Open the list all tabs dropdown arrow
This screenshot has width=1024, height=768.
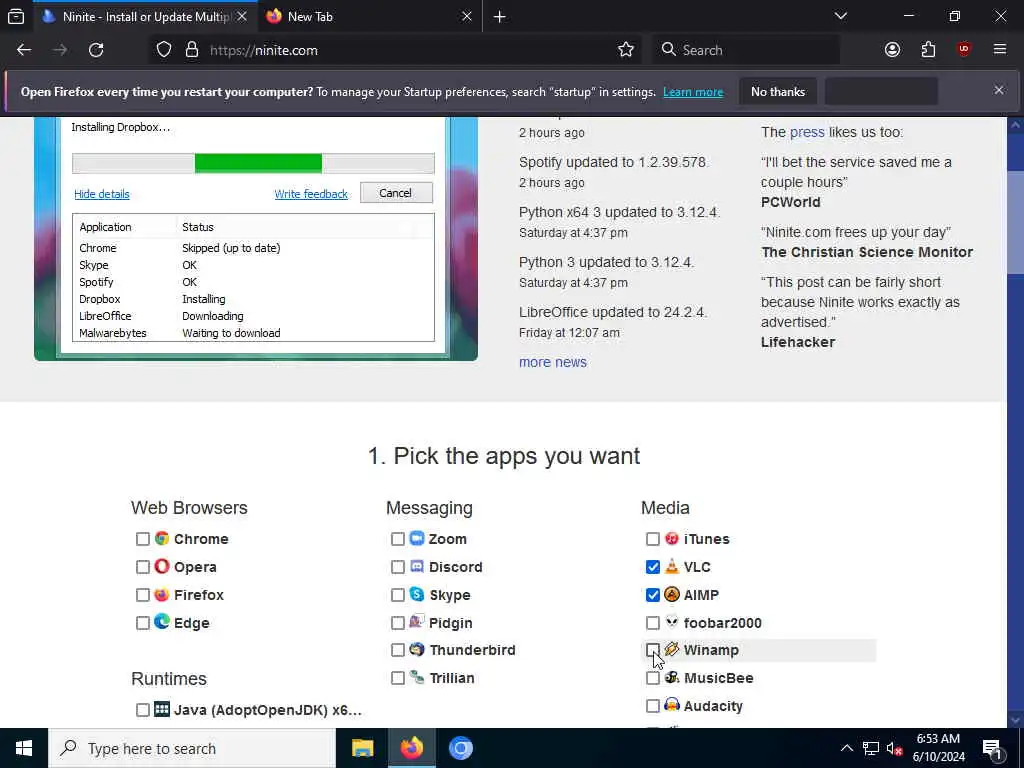tap(840, 16)
